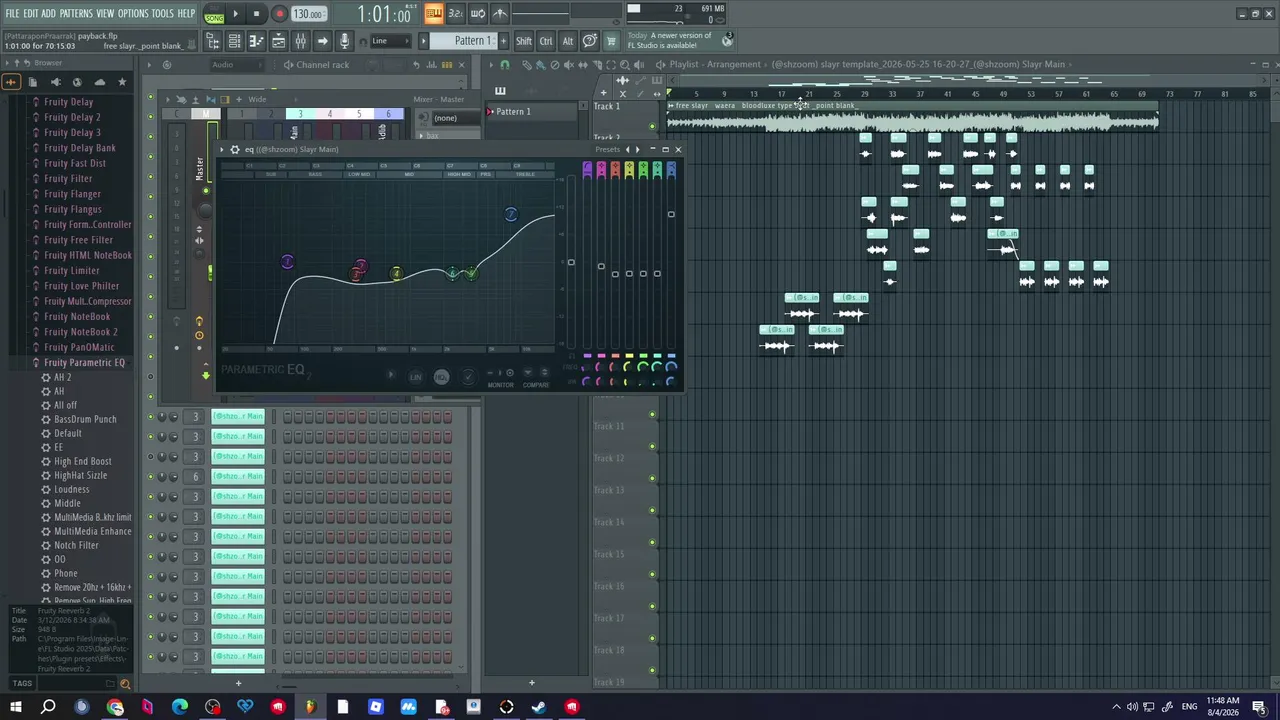Viewport: 1280px width, 720px height.
Task: Adjust pink band 2 level slider
Action: coord(601,267)
